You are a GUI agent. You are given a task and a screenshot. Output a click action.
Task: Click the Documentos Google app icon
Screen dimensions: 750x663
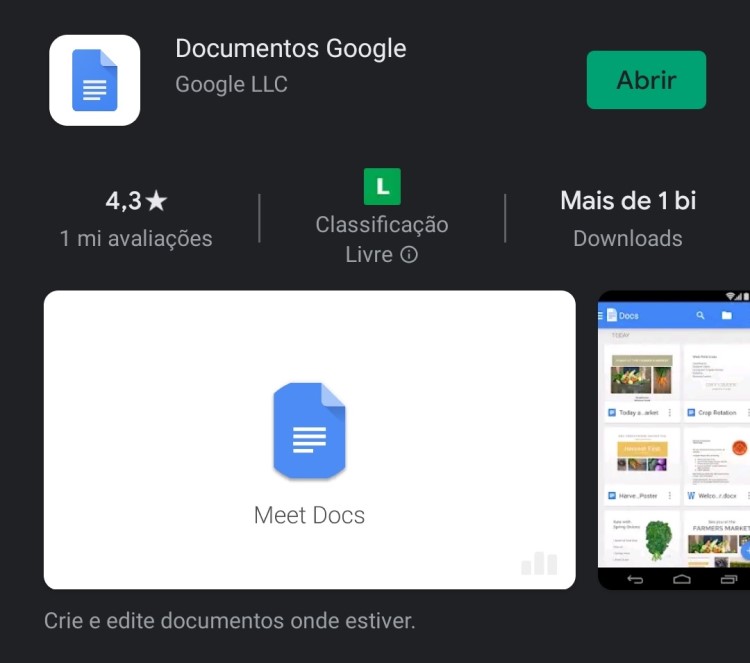point(95,80)
